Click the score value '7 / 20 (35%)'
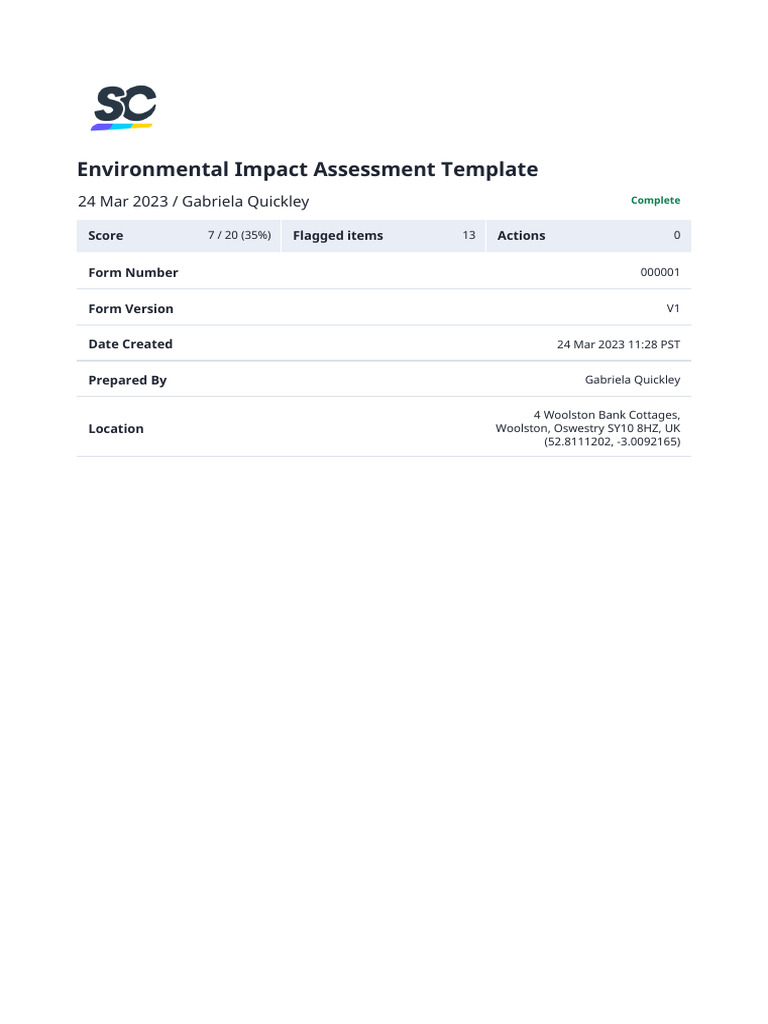Viewport: 768px width, 1024px height. (239, 235)
